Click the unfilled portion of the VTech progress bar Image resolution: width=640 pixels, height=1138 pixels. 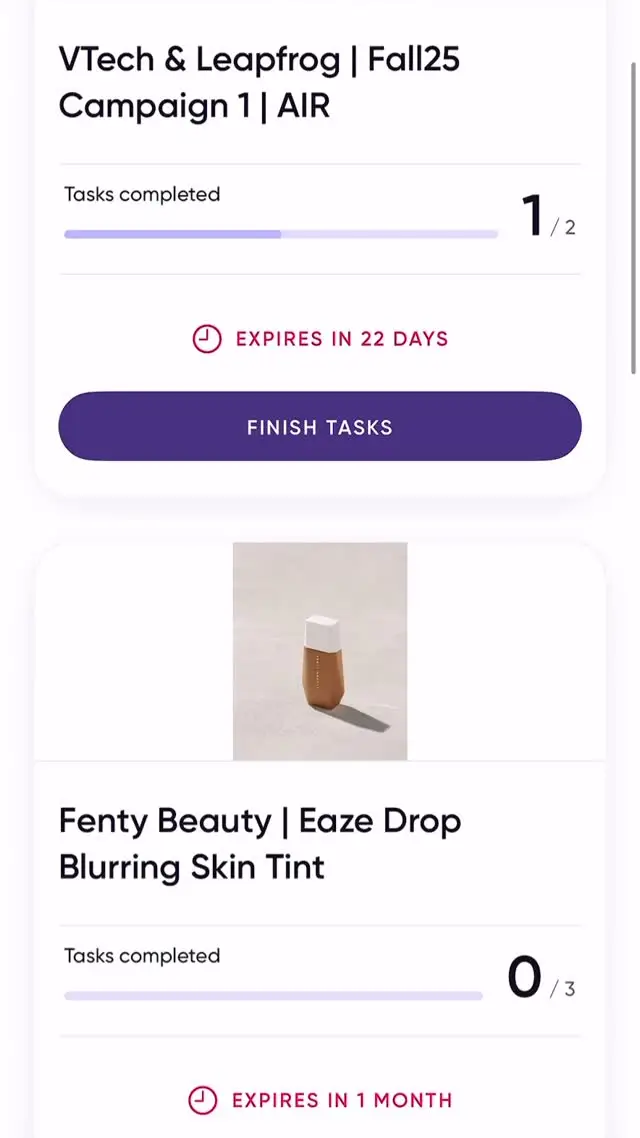point(390,234)
